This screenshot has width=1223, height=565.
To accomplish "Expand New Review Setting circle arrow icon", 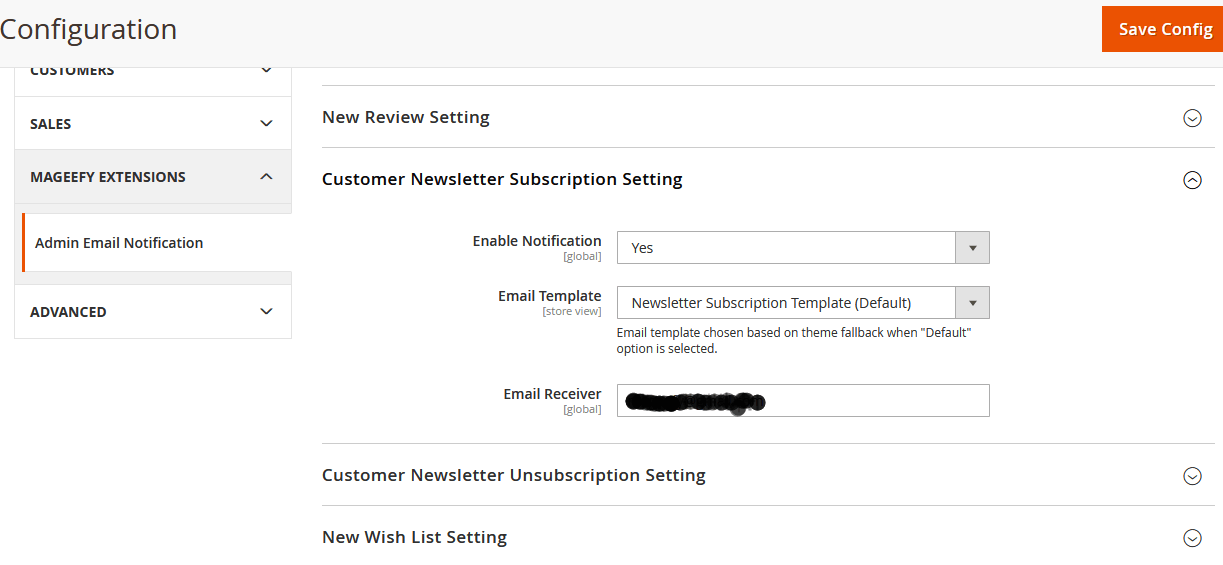I will coord(1192,118).
